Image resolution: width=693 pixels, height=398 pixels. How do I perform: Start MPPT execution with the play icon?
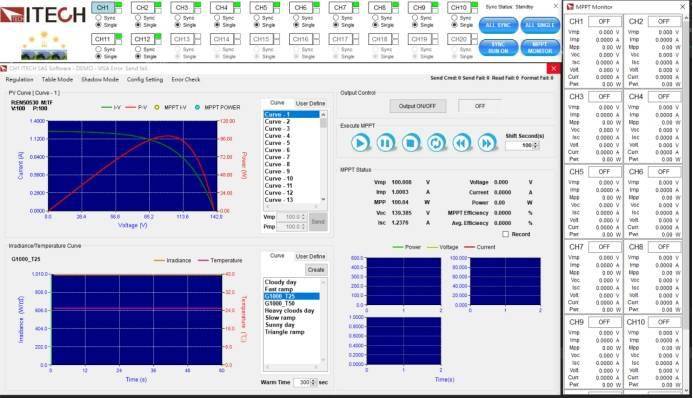[360, 143]
